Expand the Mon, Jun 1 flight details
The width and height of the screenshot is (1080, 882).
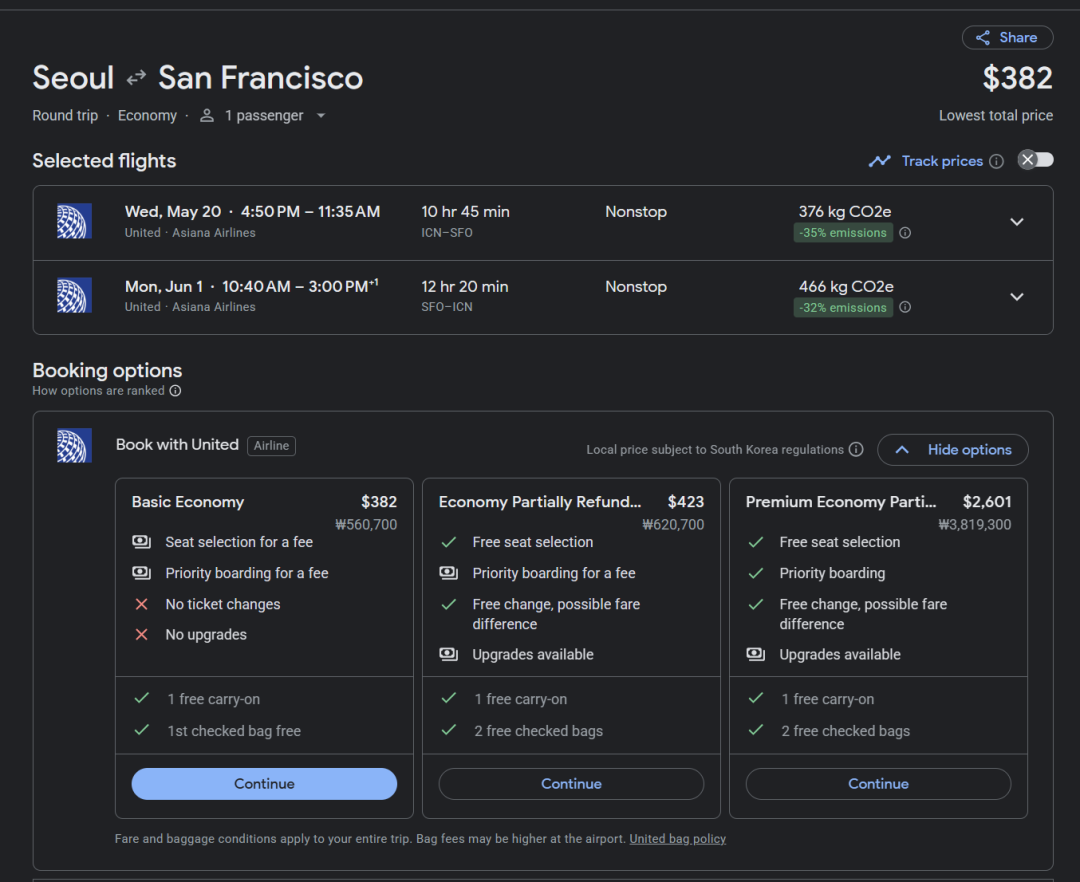[1016, 297]
